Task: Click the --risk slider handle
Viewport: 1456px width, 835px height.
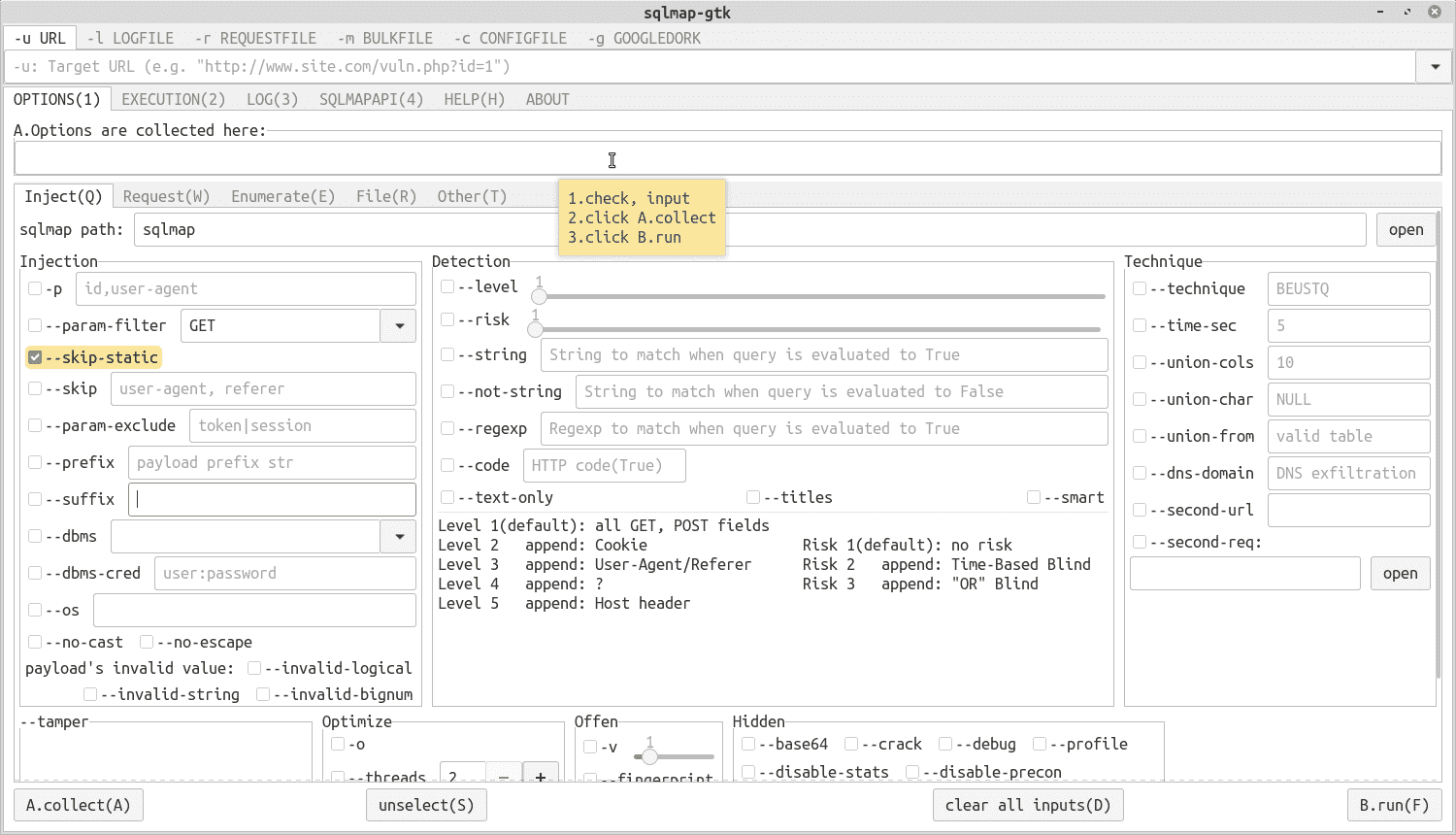Action: (x=535, y=329)
